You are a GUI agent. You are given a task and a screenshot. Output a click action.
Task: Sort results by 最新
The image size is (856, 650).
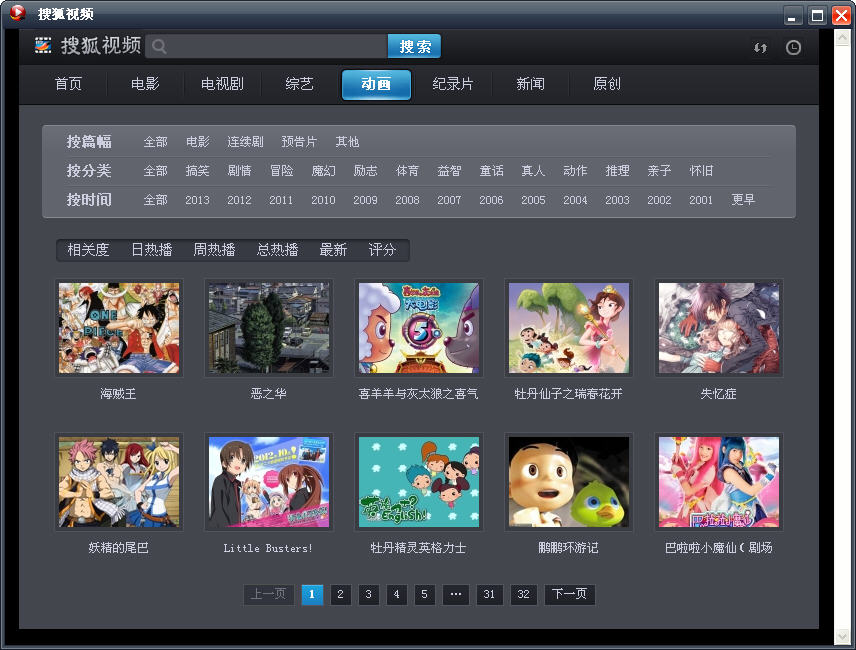click(333, 250)
